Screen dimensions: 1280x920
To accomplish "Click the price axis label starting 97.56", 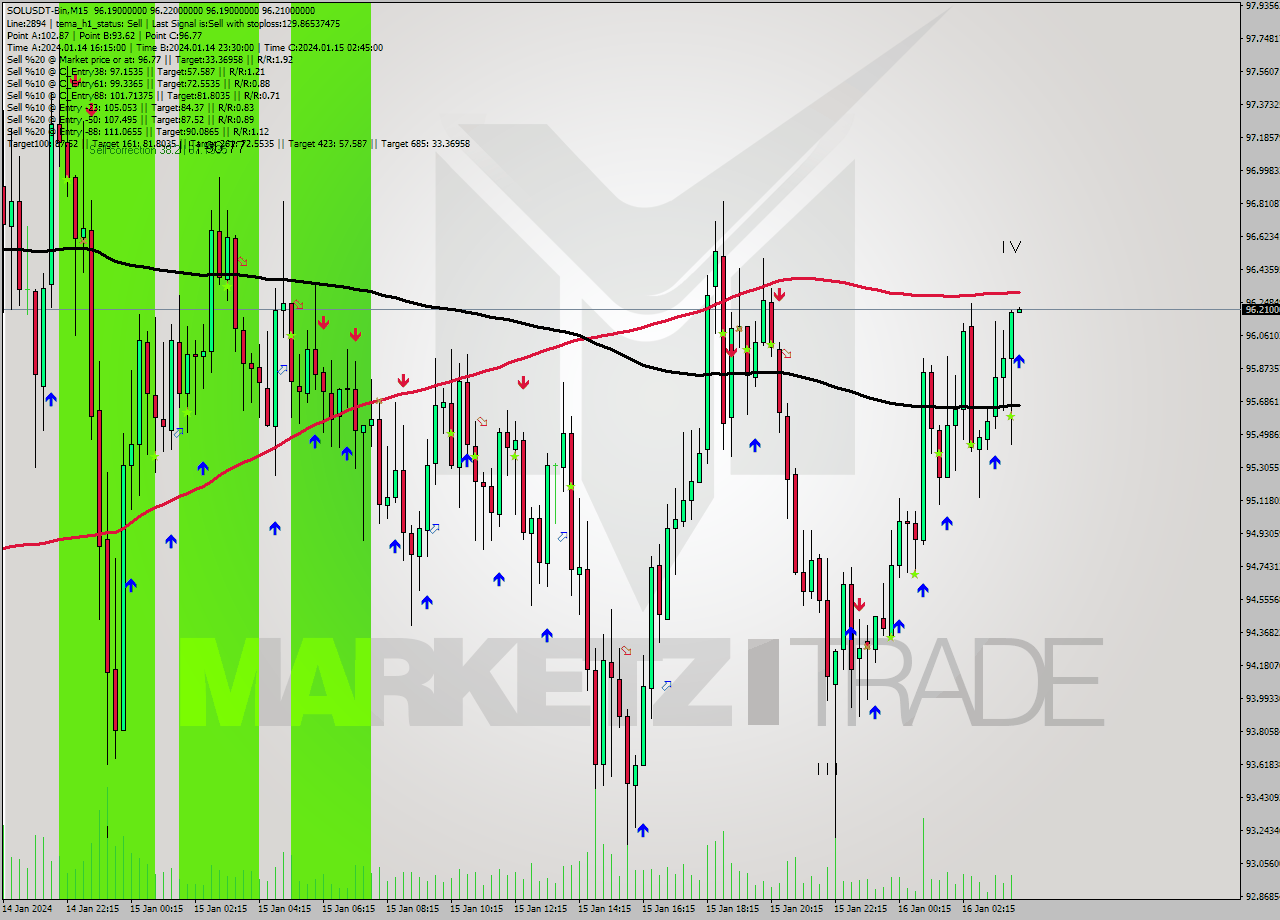I will click(x=1261, y=71).
